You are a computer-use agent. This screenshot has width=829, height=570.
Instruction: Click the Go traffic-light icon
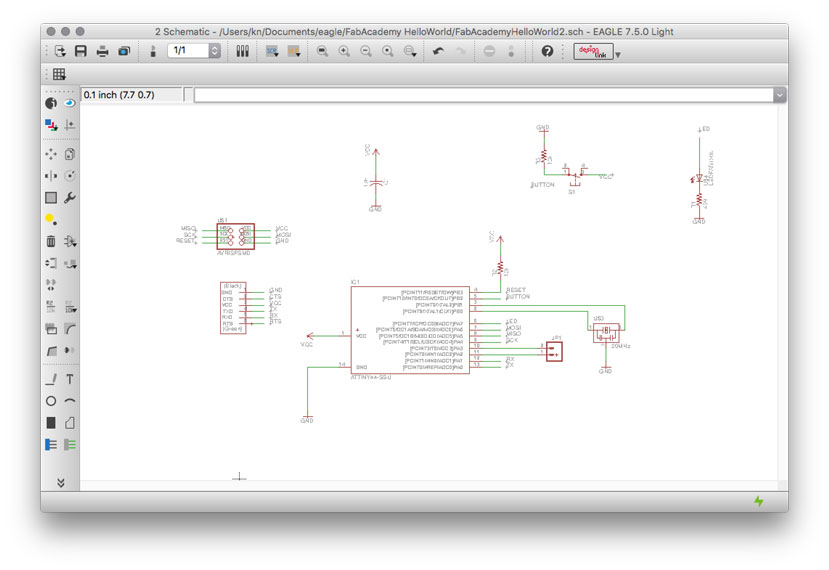coord(511,51)
